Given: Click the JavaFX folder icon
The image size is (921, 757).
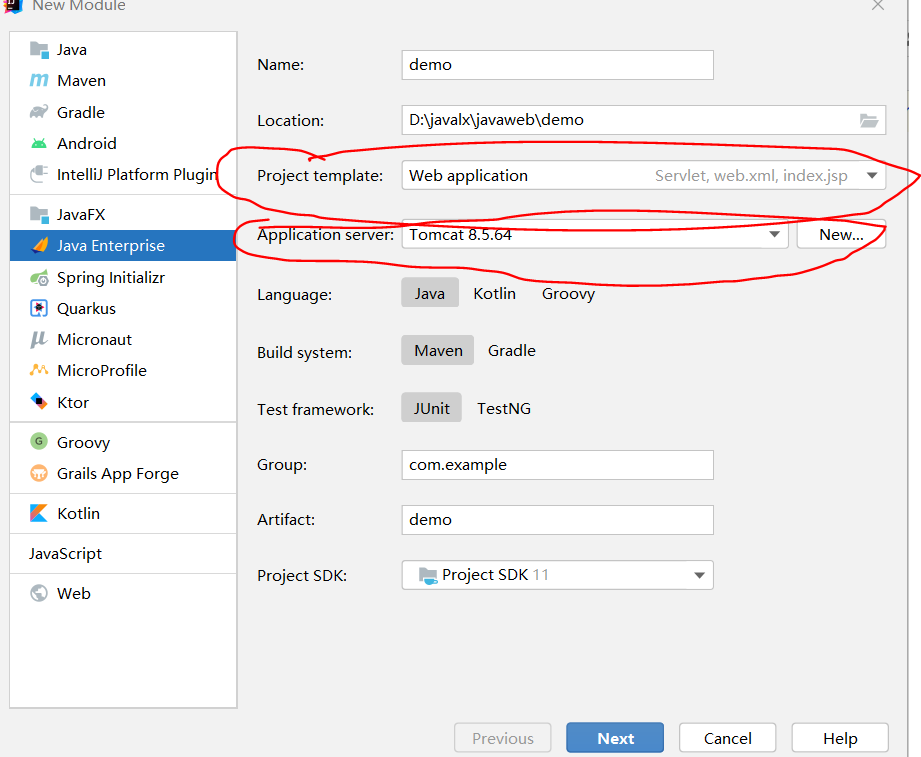Looking at the screenshot, I should 39,214.
